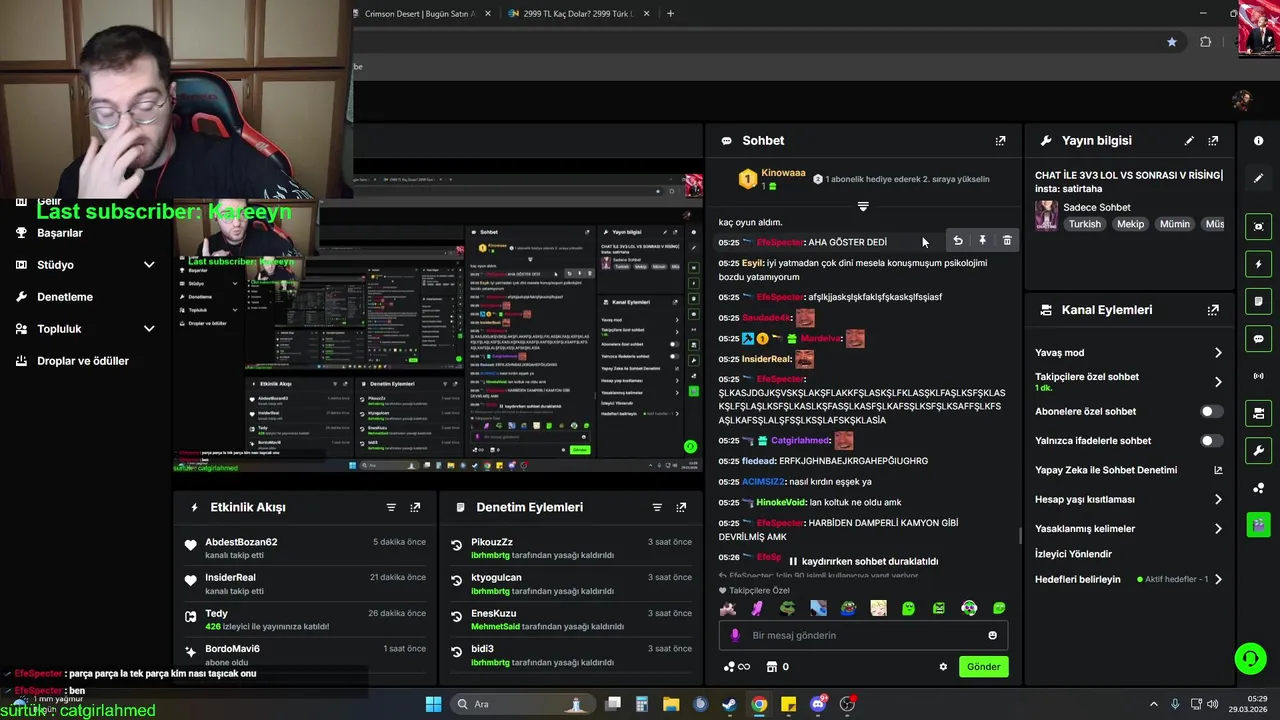1280x720 pixels.
Task: Click the wrench tool icon in right sidebar
Action: [x=1258, y=450]
